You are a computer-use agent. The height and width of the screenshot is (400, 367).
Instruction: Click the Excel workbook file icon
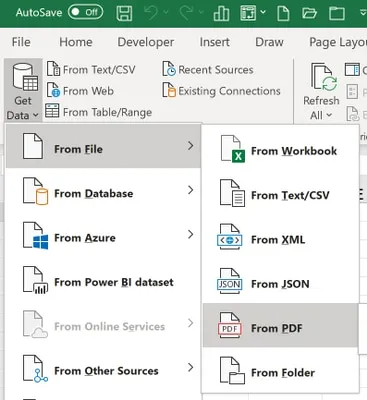click(x=232, y=149)
